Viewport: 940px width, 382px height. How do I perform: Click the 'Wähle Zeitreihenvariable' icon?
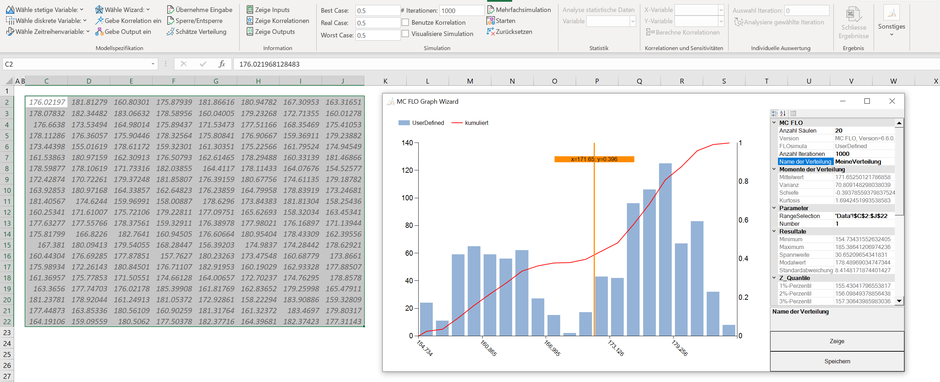pos(10,31)
